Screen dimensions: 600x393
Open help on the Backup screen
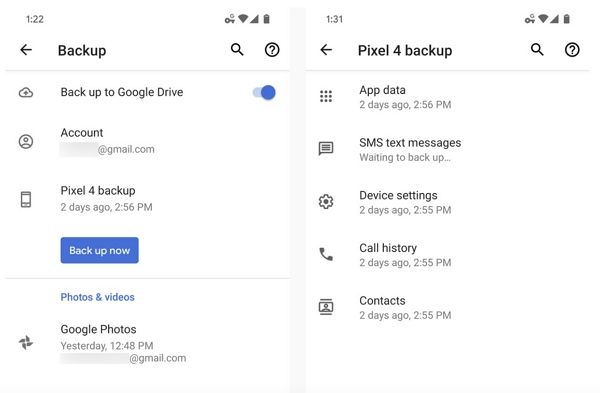272,50
